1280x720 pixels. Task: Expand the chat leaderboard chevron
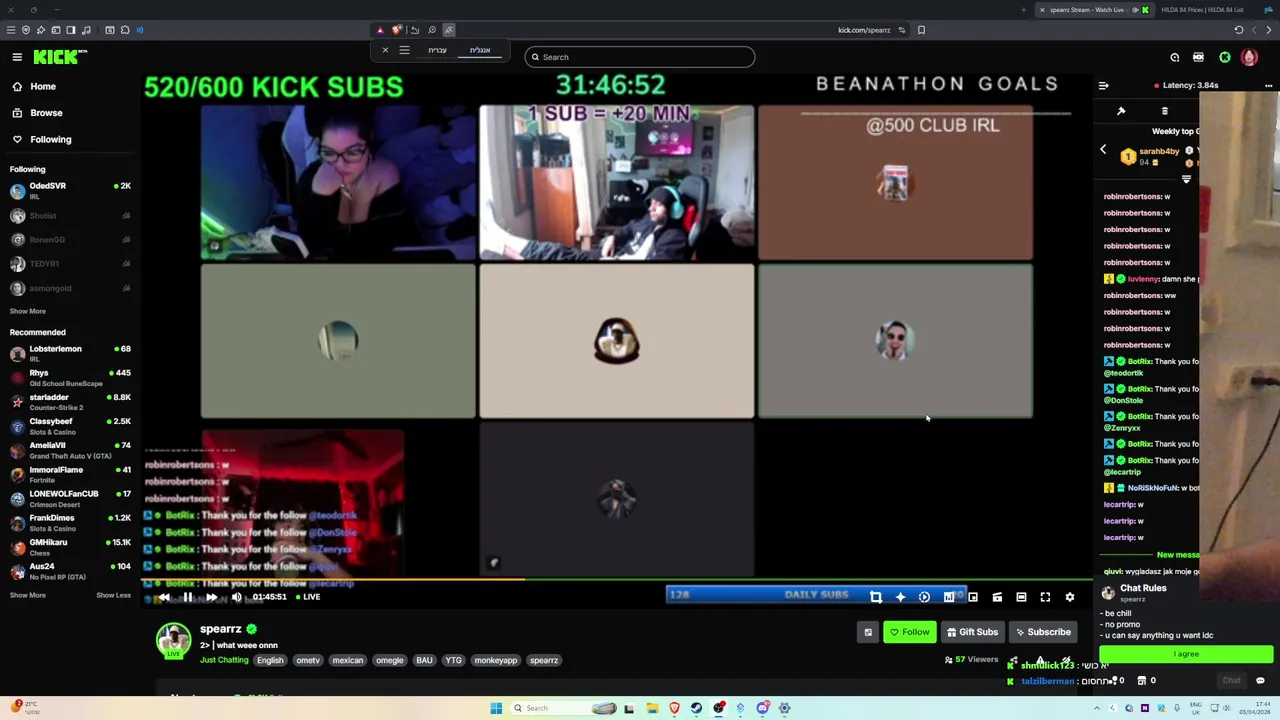pyautogui.click(x=1186, y=180)
